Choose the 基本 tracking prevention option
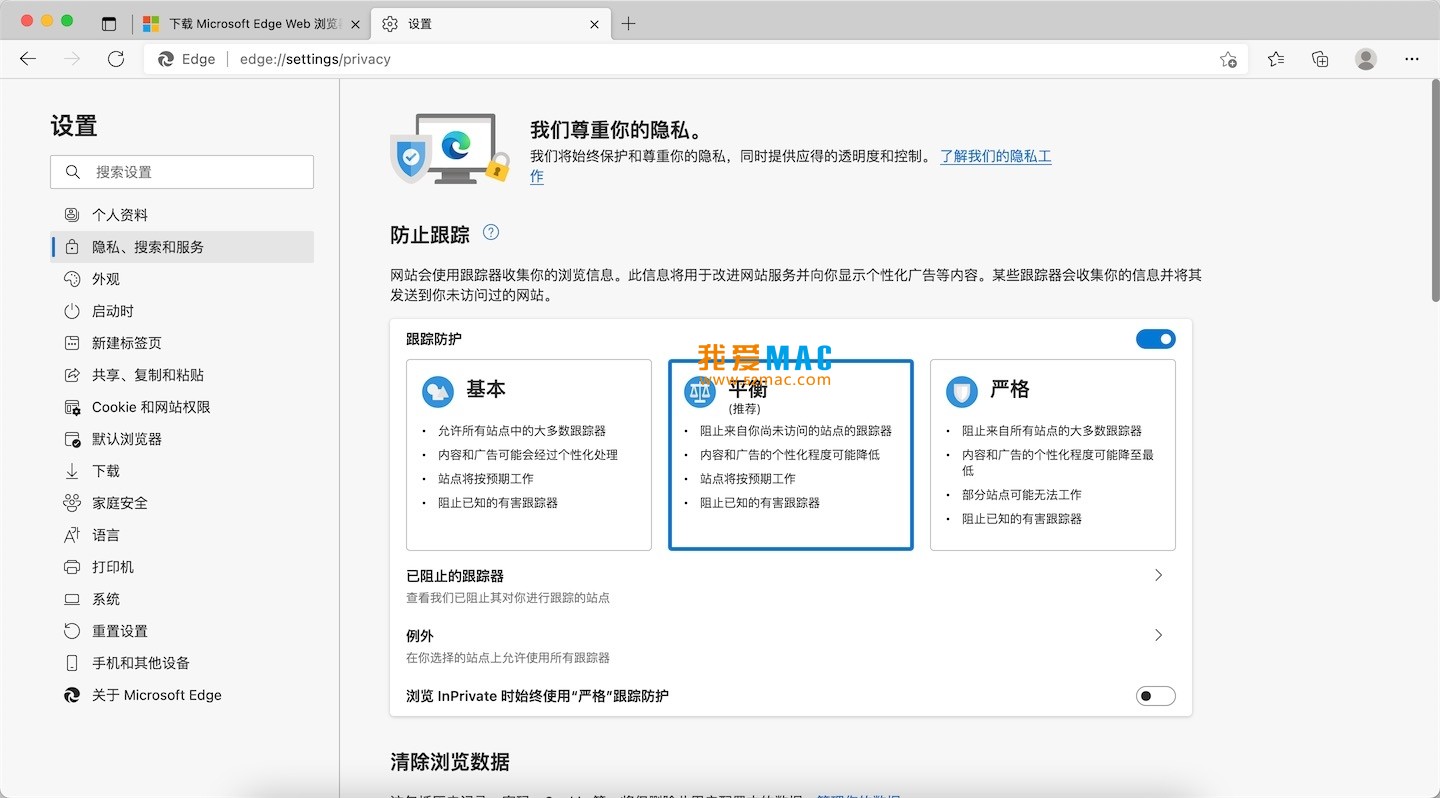Screen dimensions: 1440x798 pyautogui.click(x=528, y=455)
